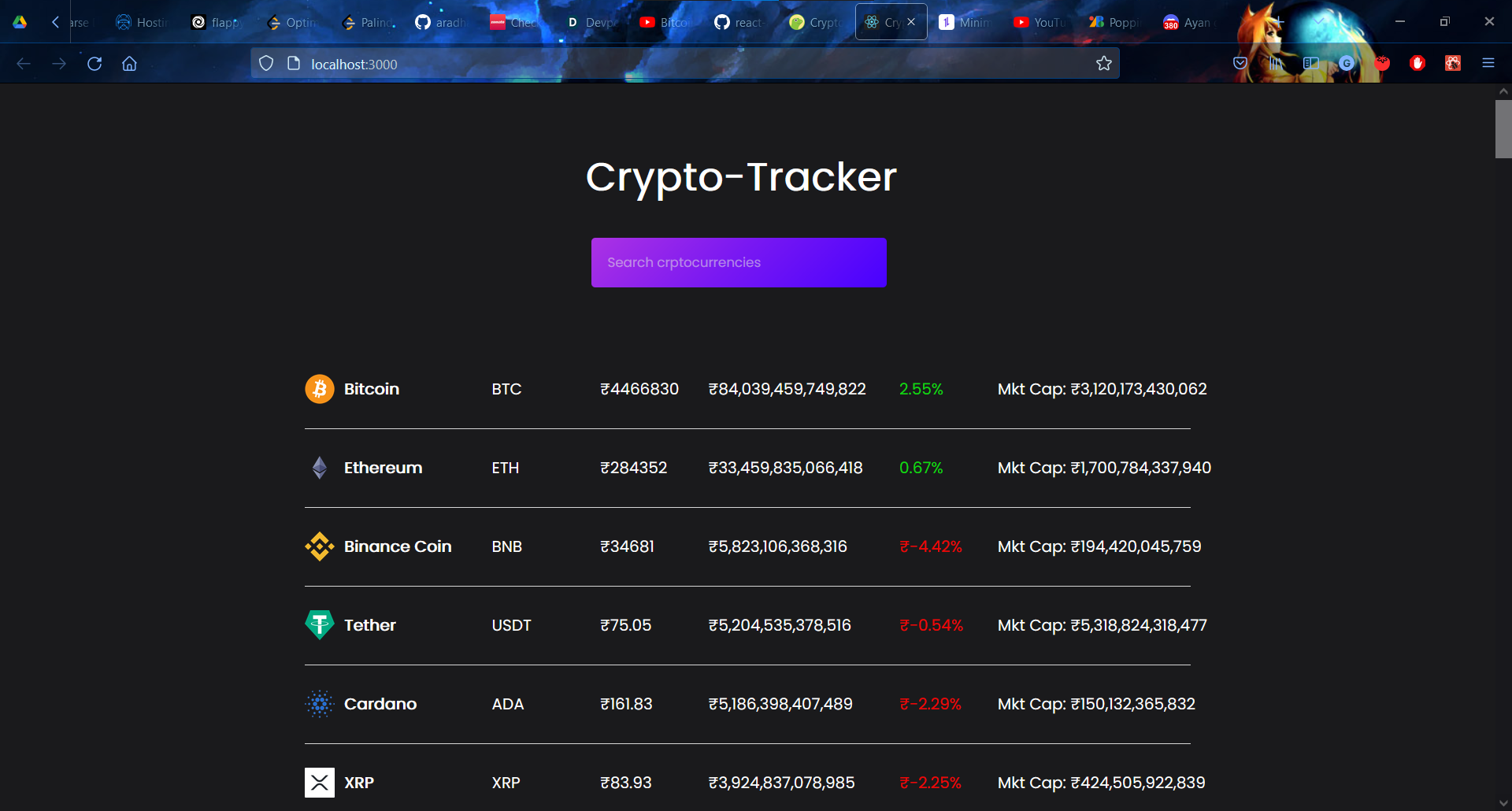This screenshot has width=1512, height=811.
Task: Go forward with browser forward arrow
Action: 59,64
